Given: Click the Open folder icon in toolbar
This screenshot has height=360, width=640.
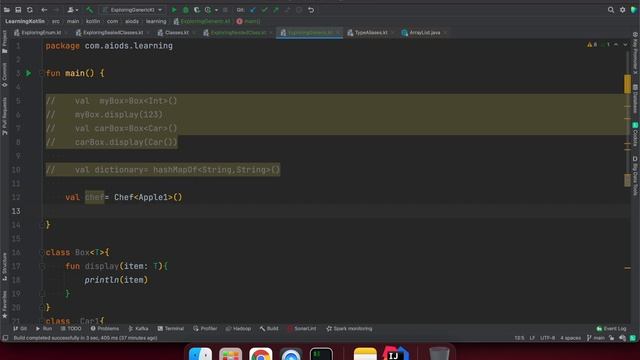Looking at the screenshot, I should pos(7,10).
